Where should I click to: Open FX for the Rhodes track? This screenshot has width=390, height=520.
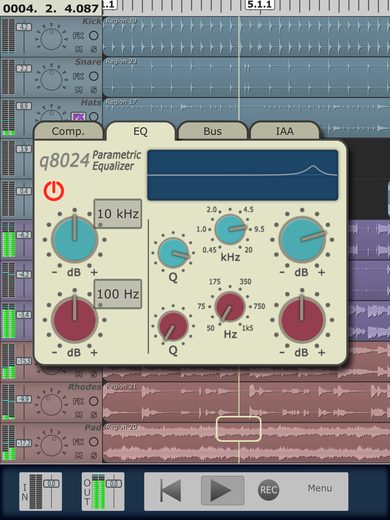tap(78, 401)
